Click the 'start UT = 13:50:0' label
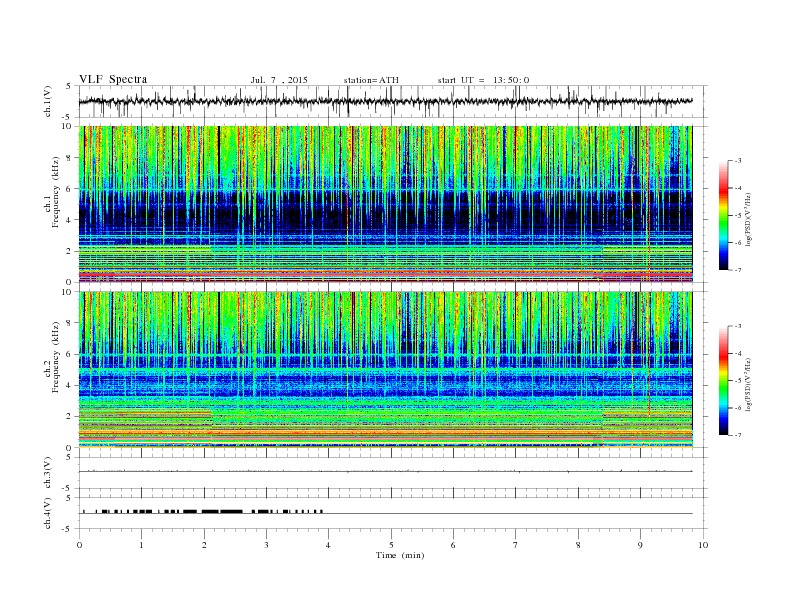The image size is (792, 612). [483, 80]
